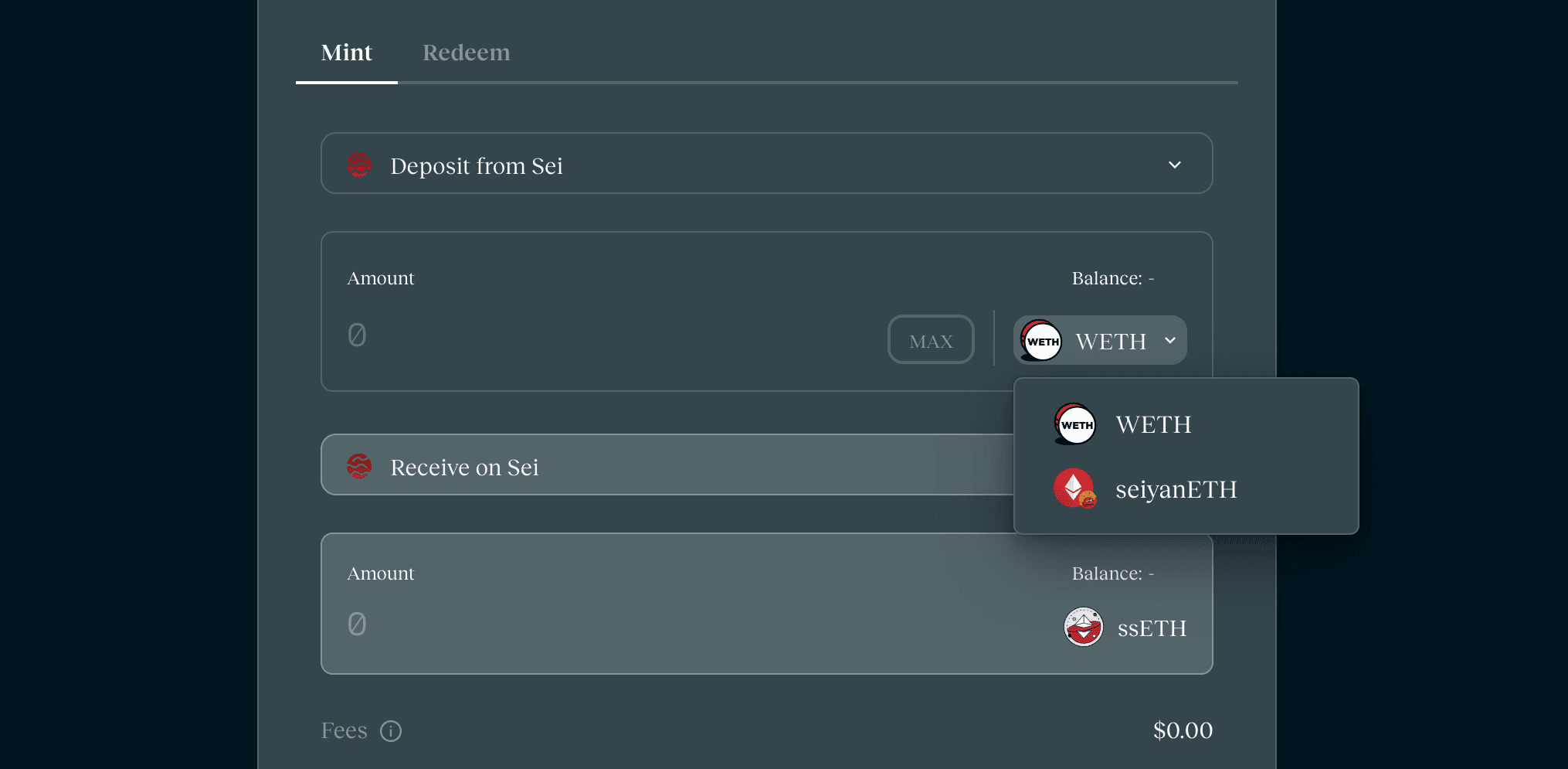Switch to the Redeem tab
This screenshot has height=769, width=1568.
466,53
